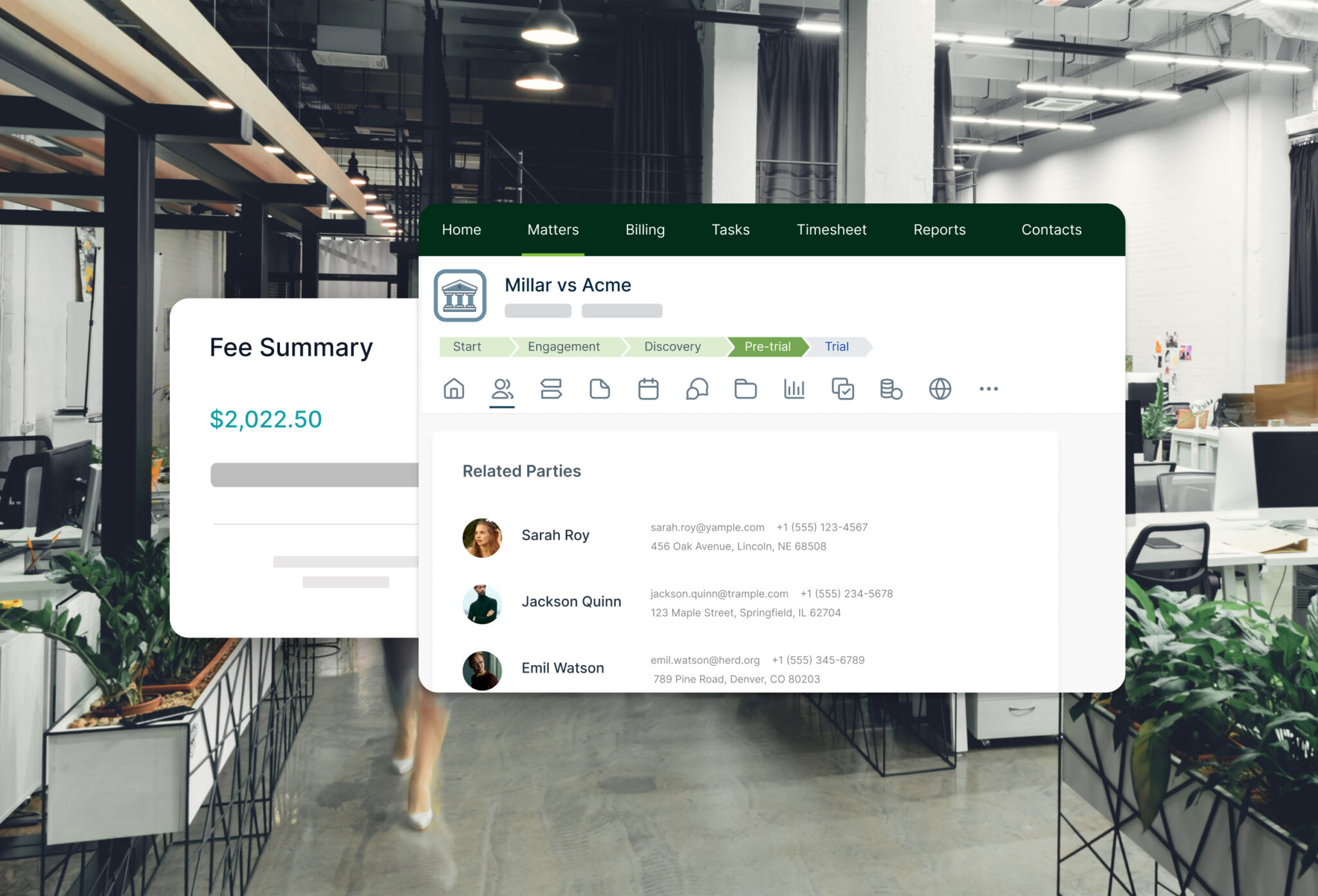
Task: Open the matter files folder icon
Action: pos(745,389)
